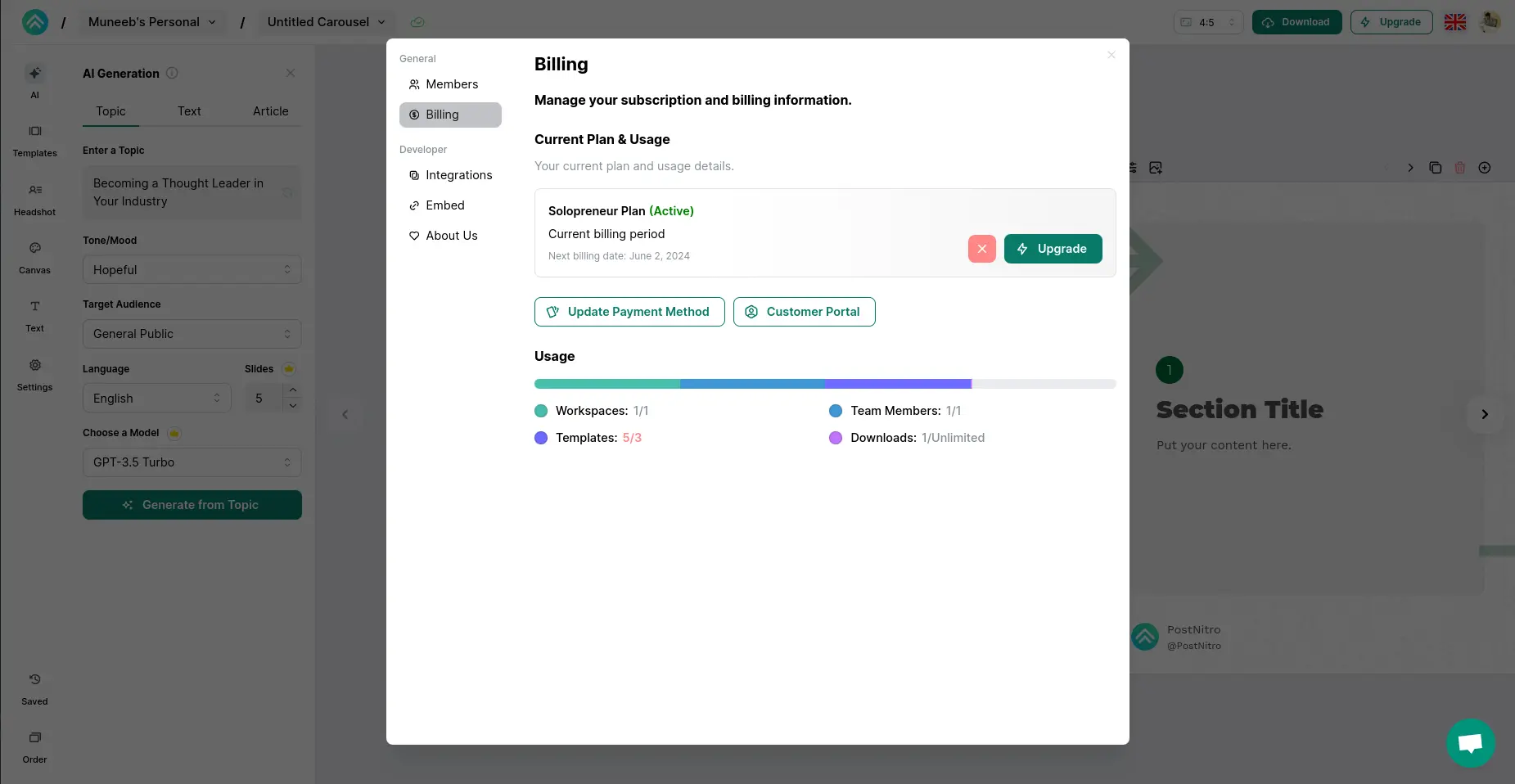Expand the Tone/Mood dropdown showing Hopeful

[192, 270]
